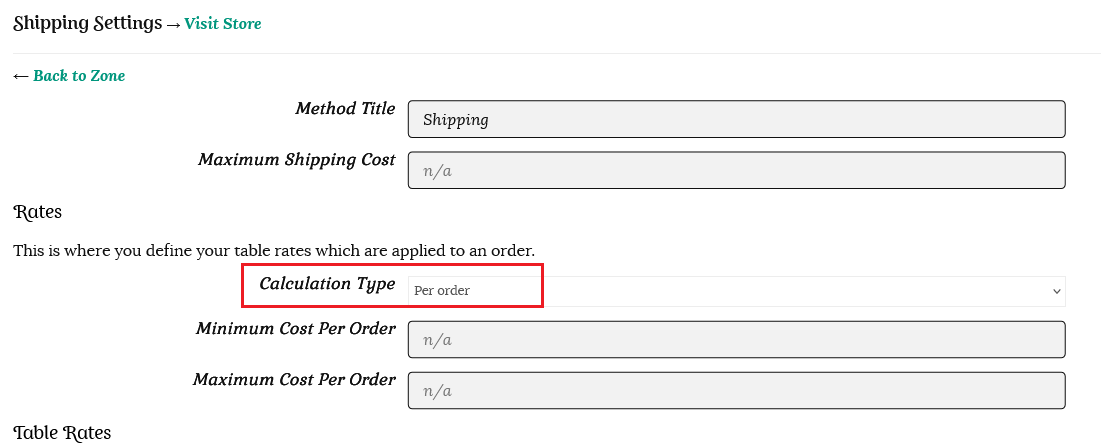The image size is (1101, 444).
Task: Click the table rates description sentence
Action: (273, 250)
